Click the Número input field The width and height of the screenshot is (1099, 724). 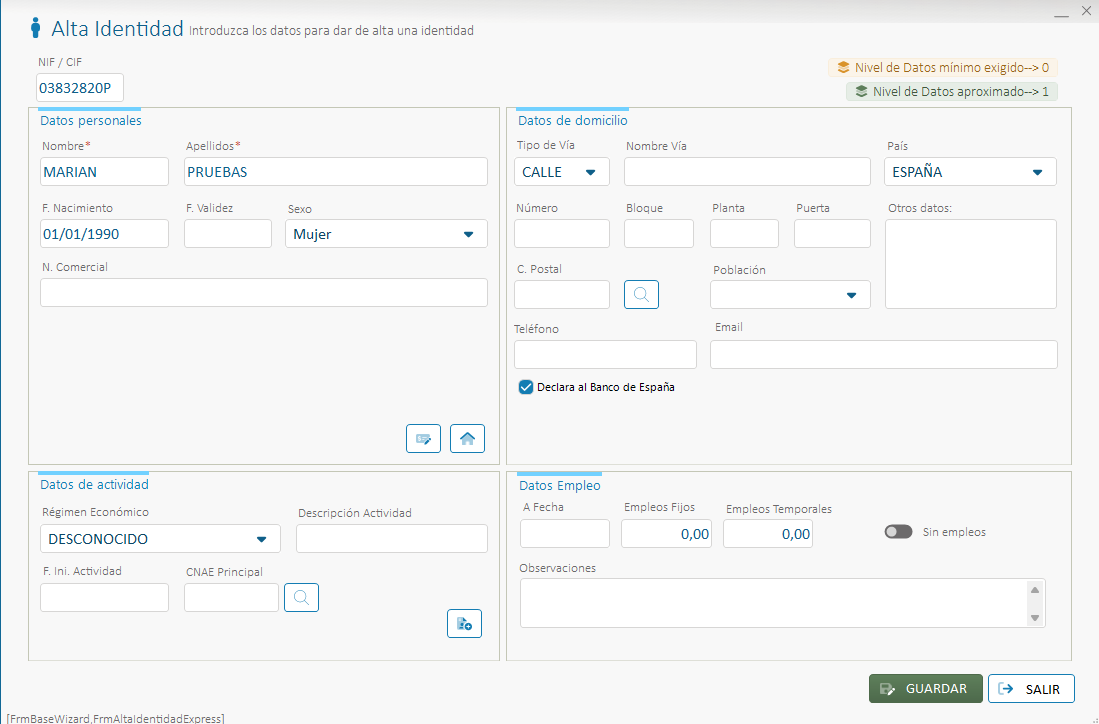pos(561,233)
